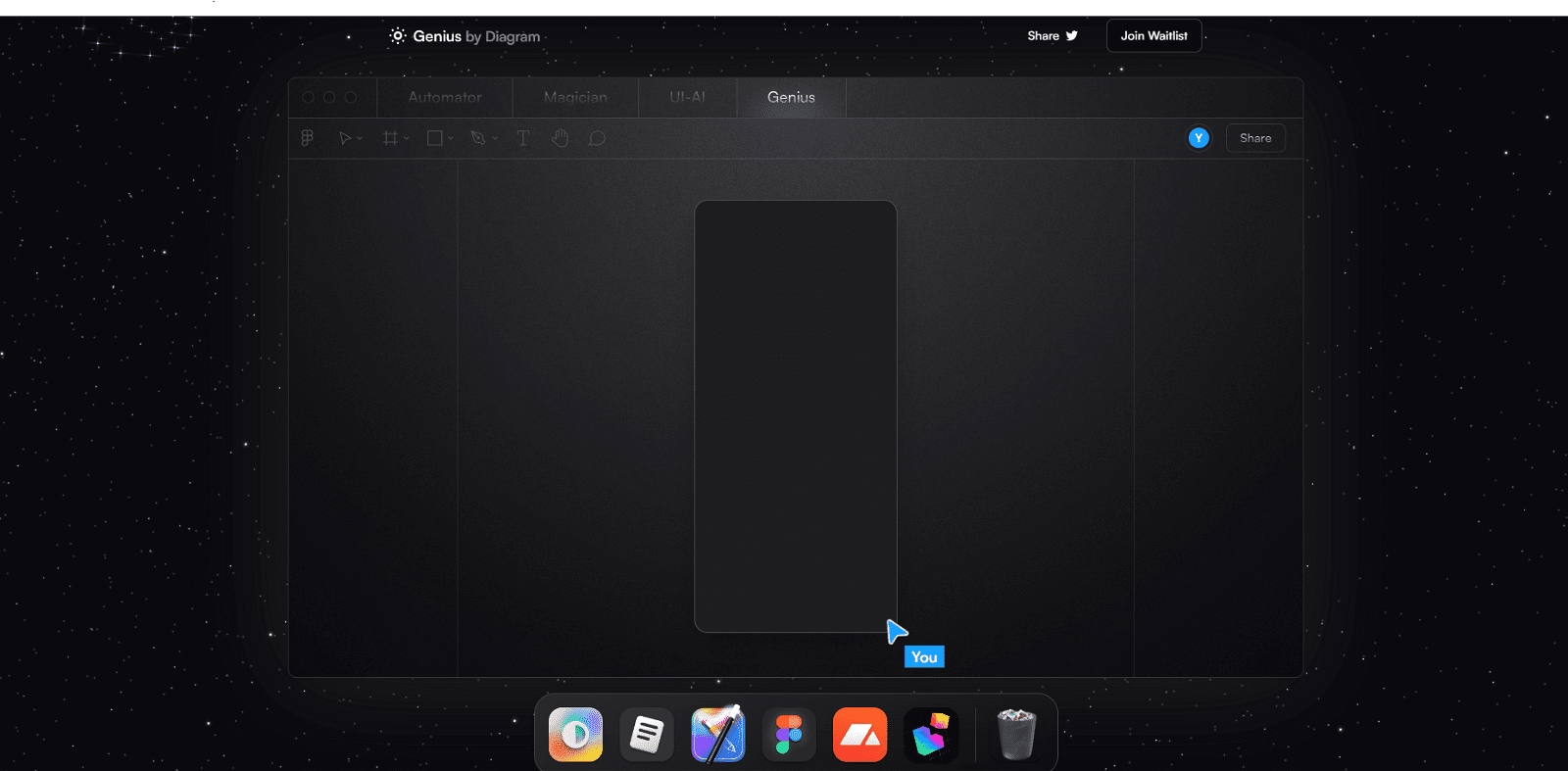
Task: Select the Text tool
Action: coord(523,138)
